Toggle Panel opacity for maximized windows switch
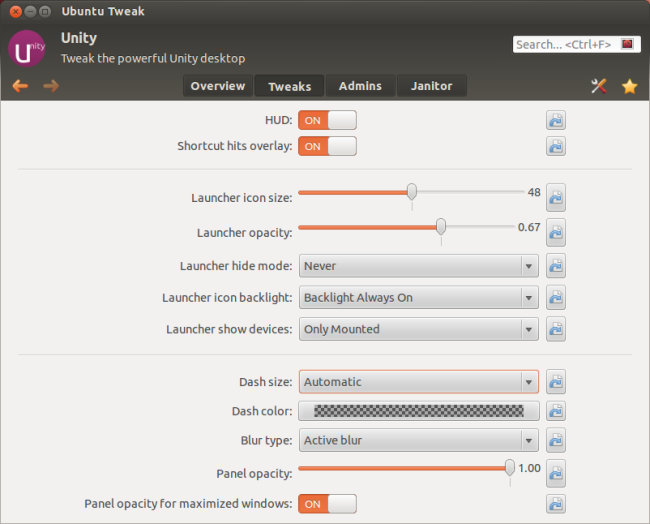Image resolution: width=650 pixels, height=524 pixels. pos(327,504)
